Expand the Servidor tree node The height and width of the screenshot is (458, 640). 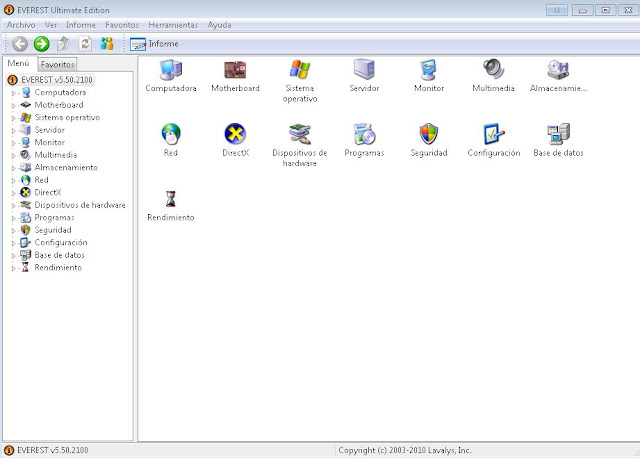(x=13, y=131)
